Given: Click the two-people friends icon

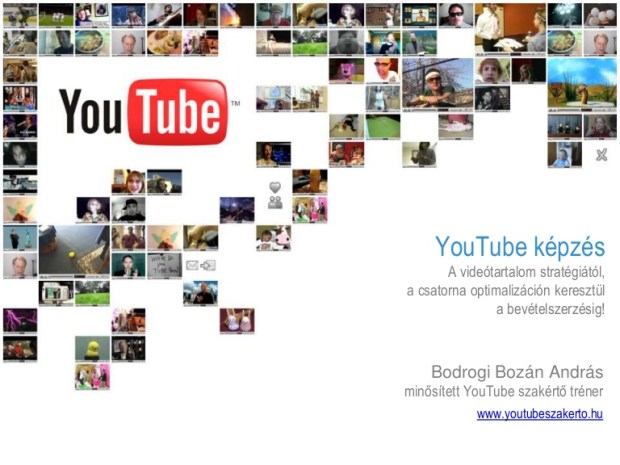Looking at the screenshot, I should coord(275,202).
